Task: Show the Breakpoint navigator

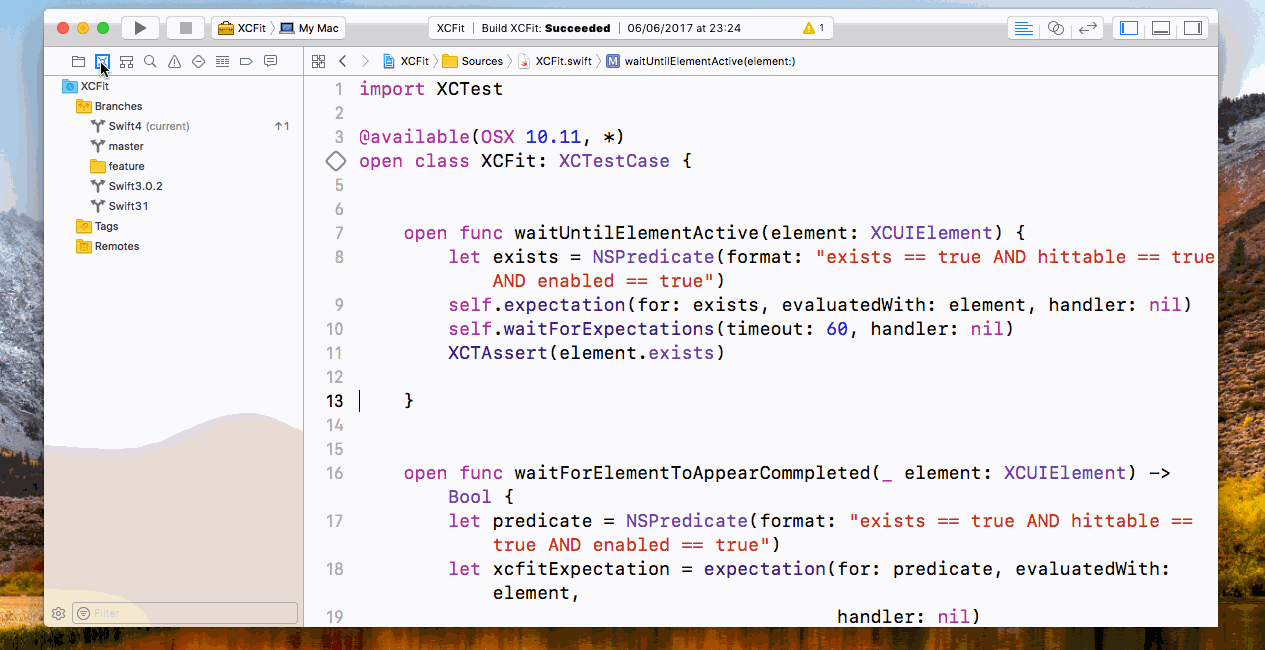Action: 246,61
